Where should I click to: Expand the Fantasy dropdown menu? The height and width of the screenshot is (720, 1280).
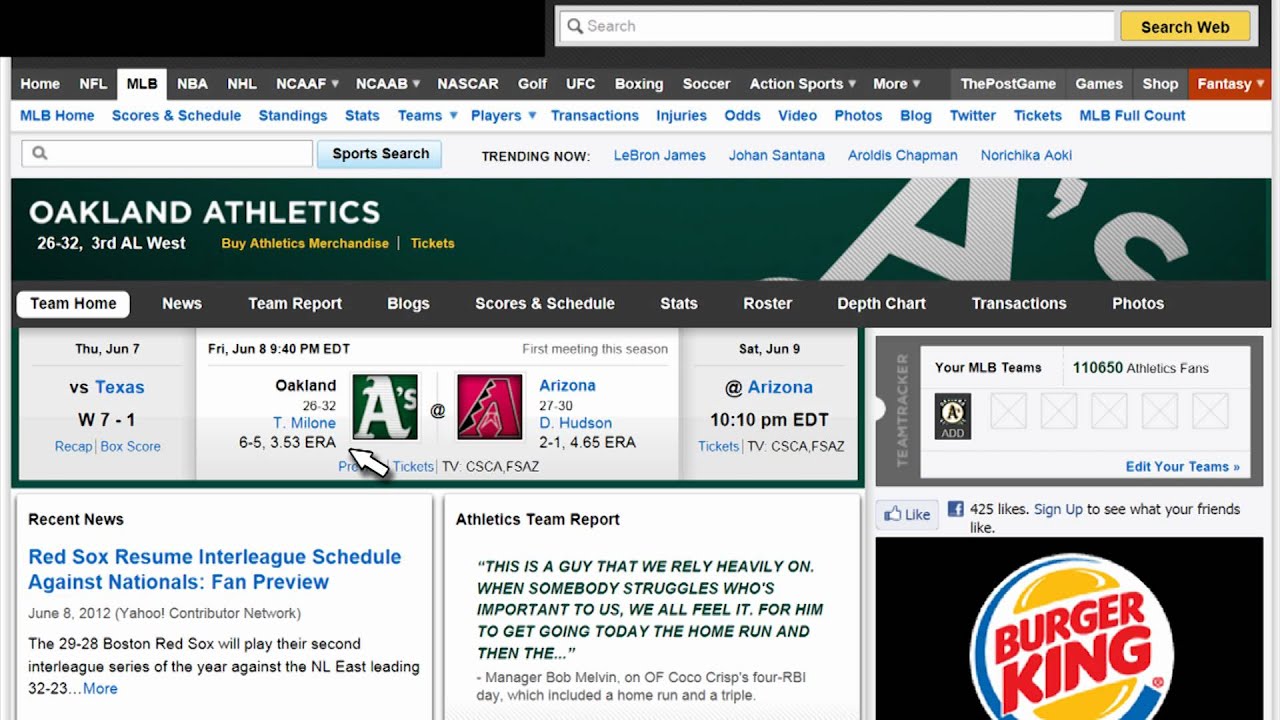pos(1260,84)
